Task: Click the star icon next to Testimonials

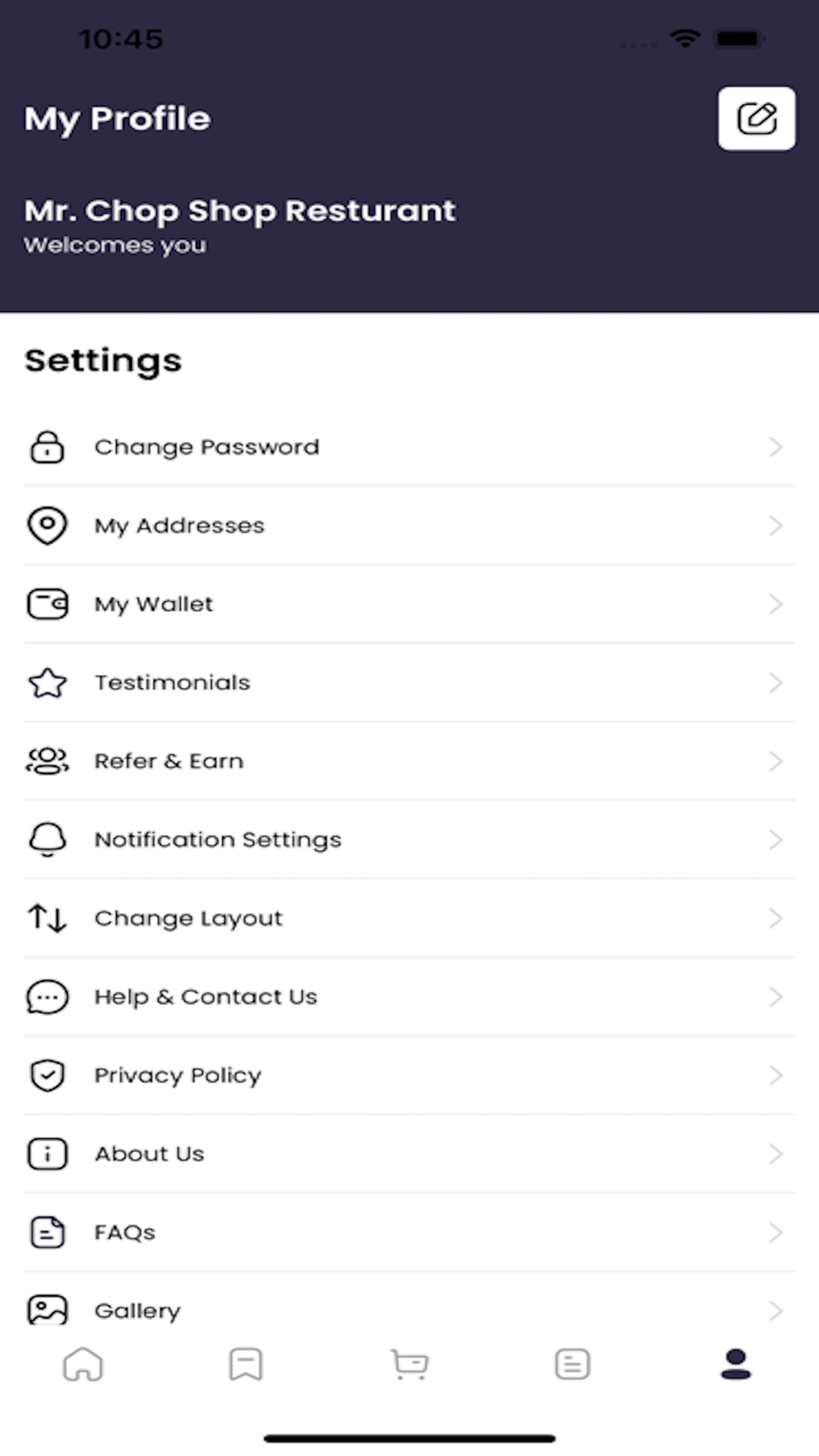Action: click(48, 683)
